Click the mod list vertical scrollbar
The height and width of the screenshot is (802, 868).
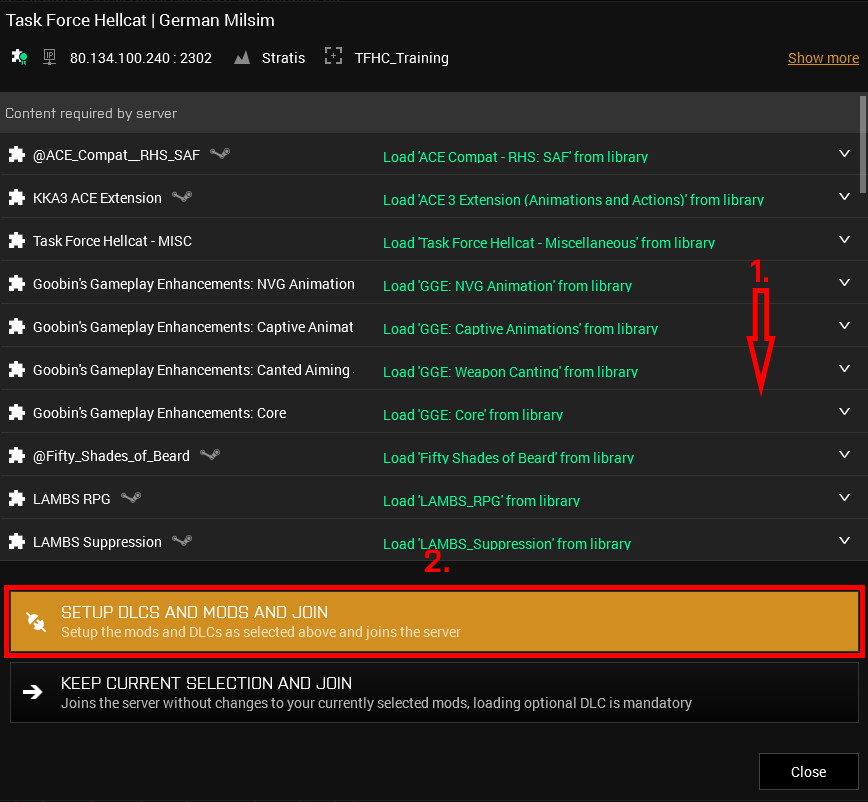tap(862, 145)
